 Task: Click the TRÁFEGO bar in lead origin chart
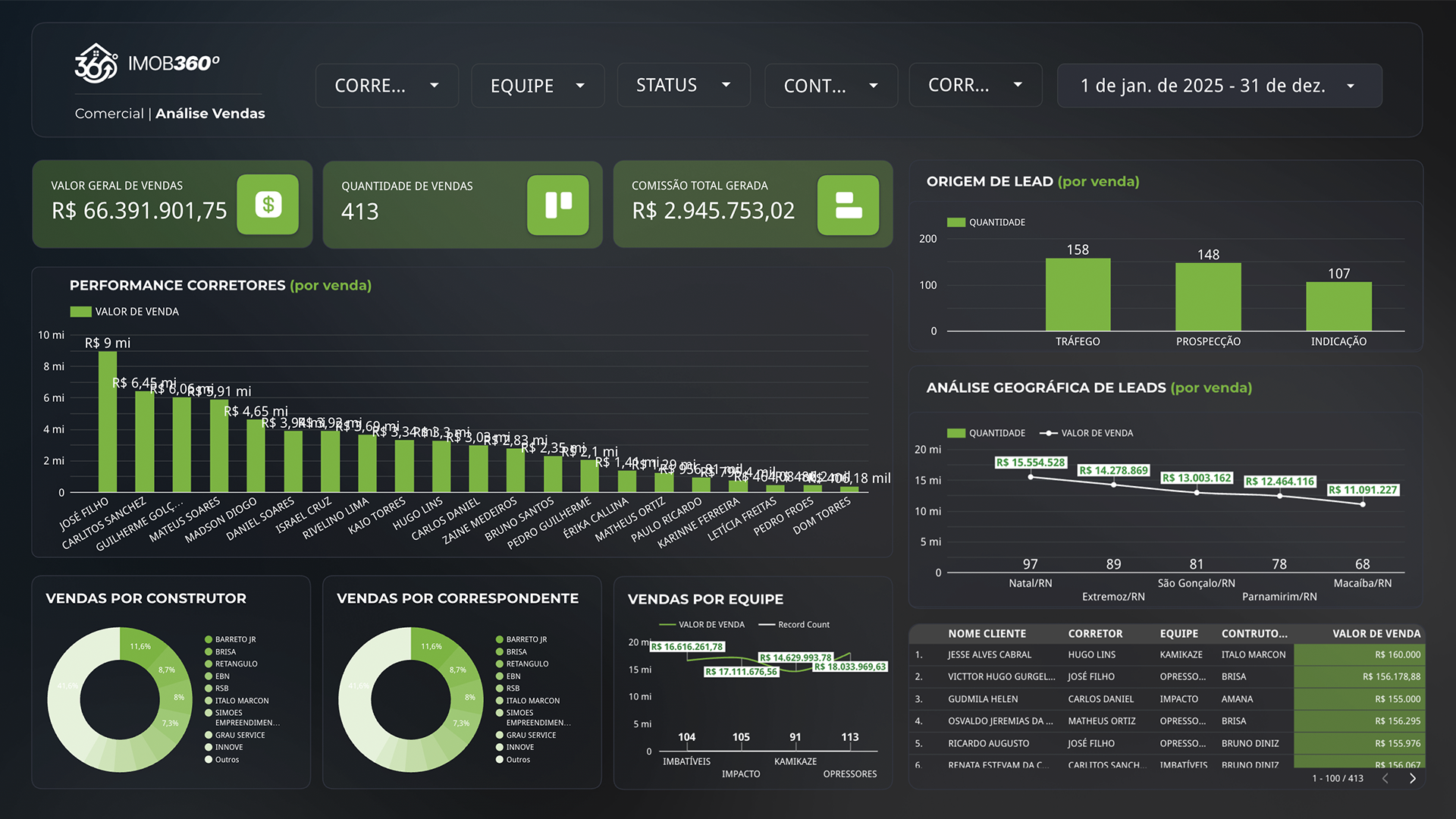click(1078, 294)
